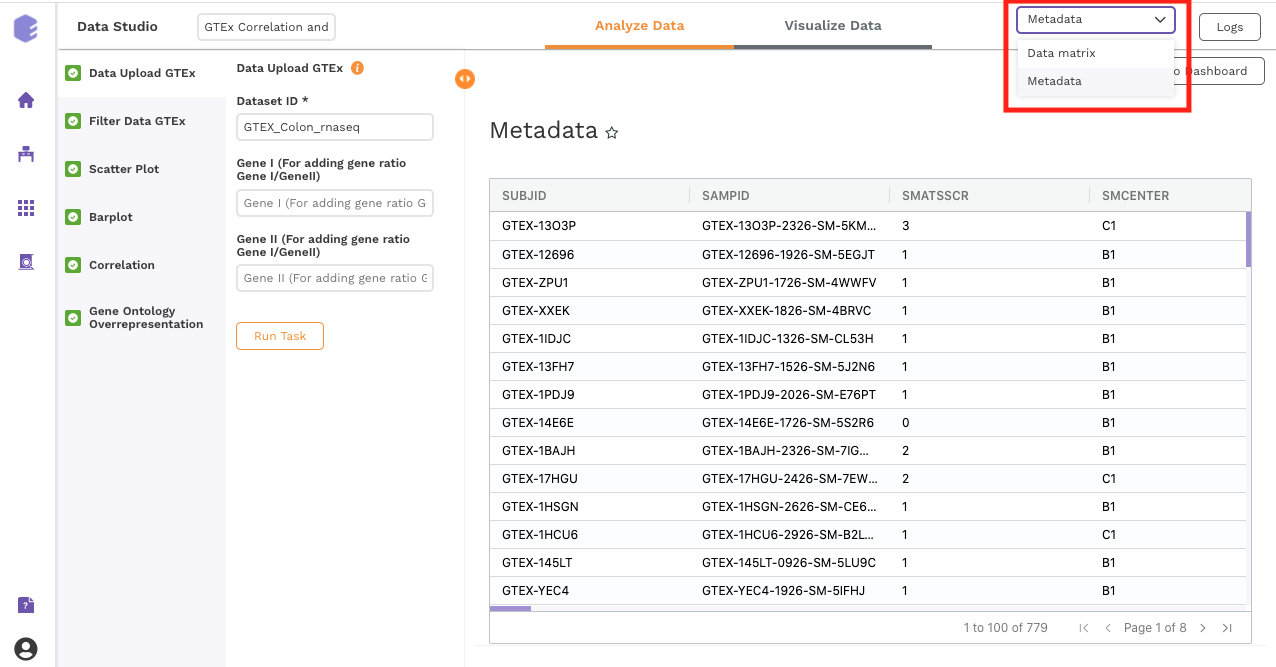The width and height of the screenshot is (1276, 667).
Task: Switch to the Visualize Data tab
Action: [833, 26]
